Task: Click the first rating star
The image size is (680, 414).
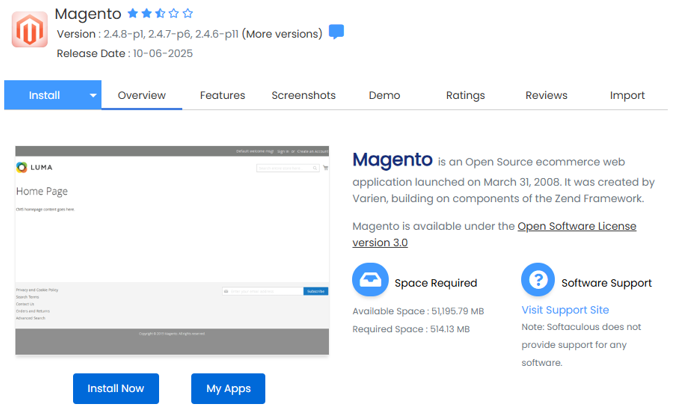Action: pos(133,14)
